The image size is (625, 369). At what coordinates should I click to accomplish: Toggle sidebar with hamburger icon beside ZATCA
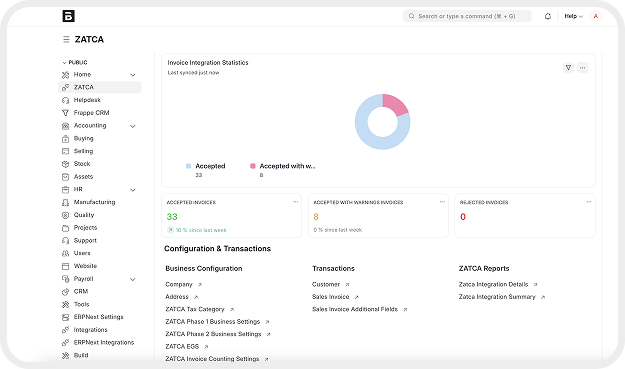coord(66,39)
